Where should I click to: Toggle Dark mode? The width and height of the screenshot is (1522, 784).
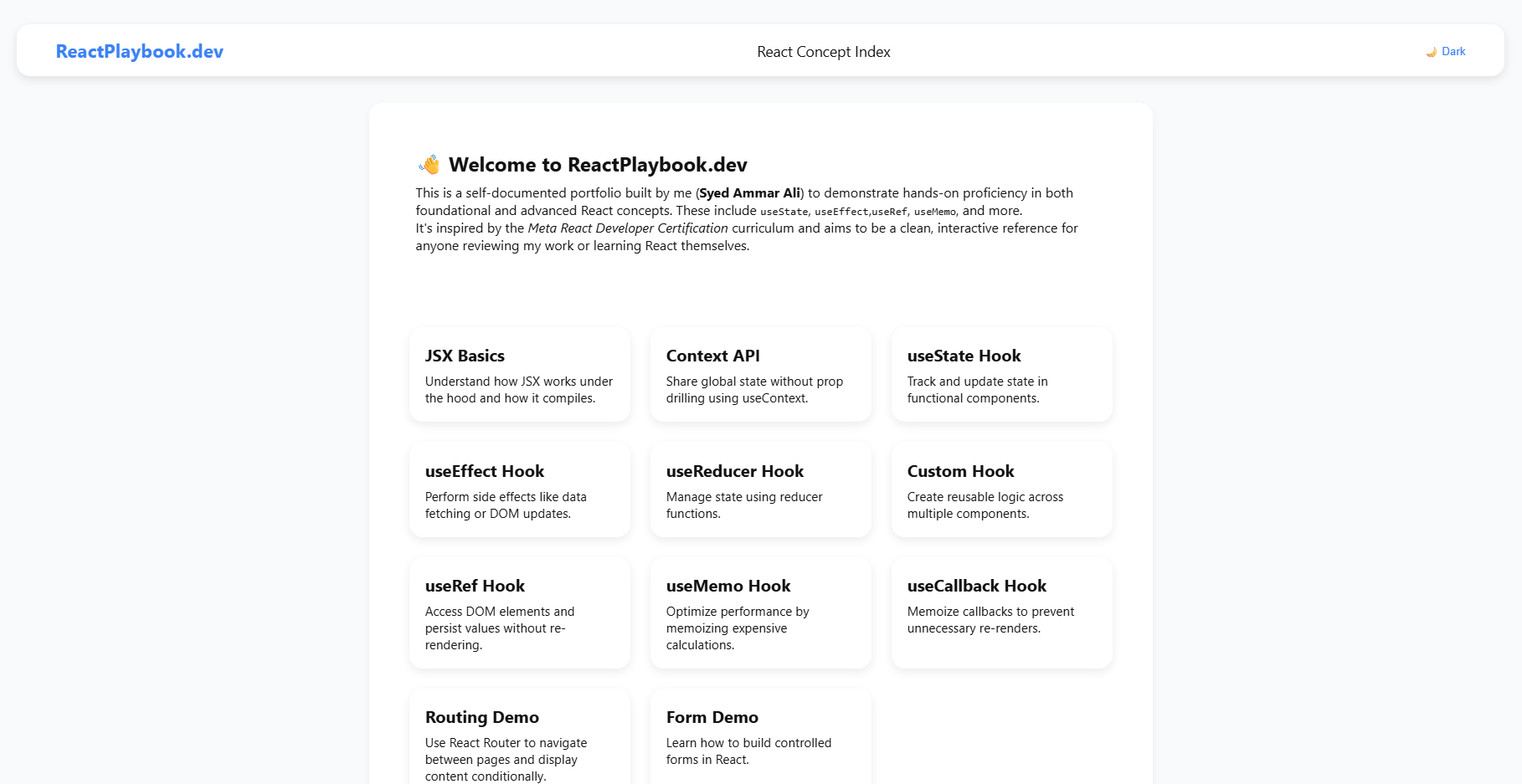coord(1446,51)
